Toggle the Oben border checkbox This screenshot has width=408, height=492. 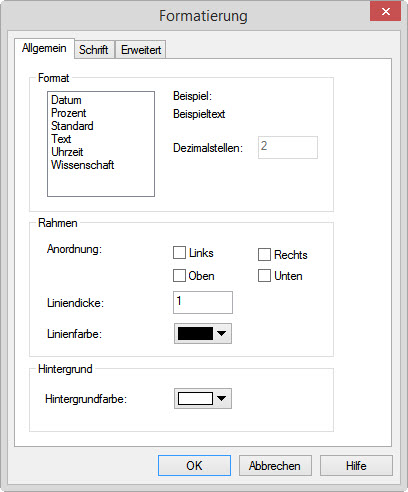point(179,276)
